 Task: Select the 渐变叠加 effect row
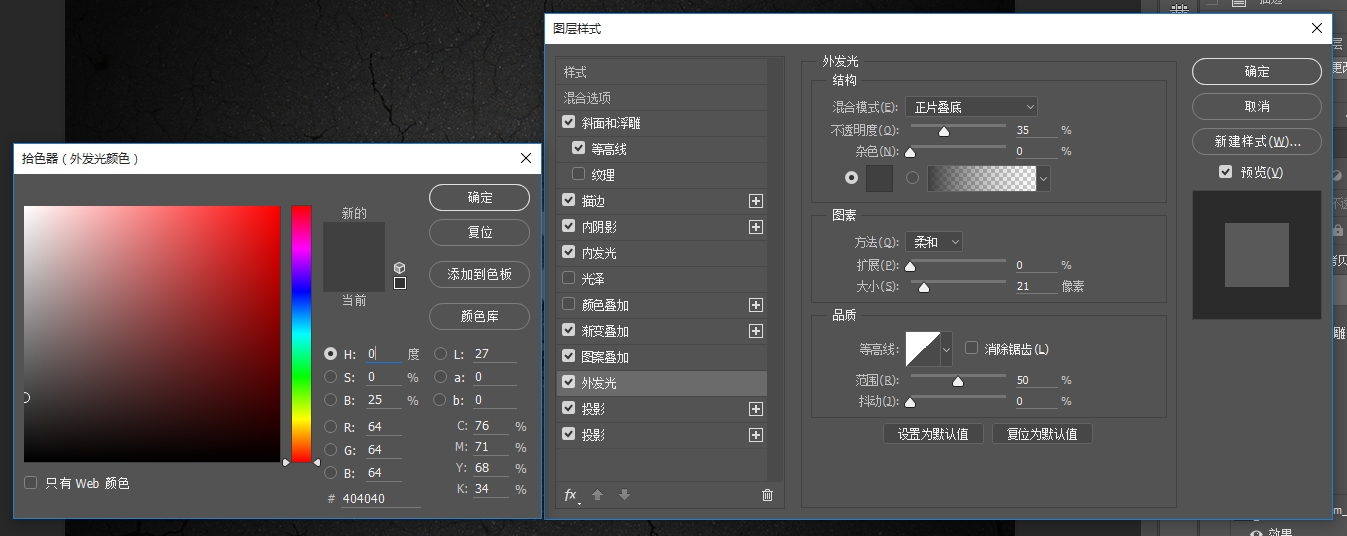pyautogui.click(x=662, y=331)
